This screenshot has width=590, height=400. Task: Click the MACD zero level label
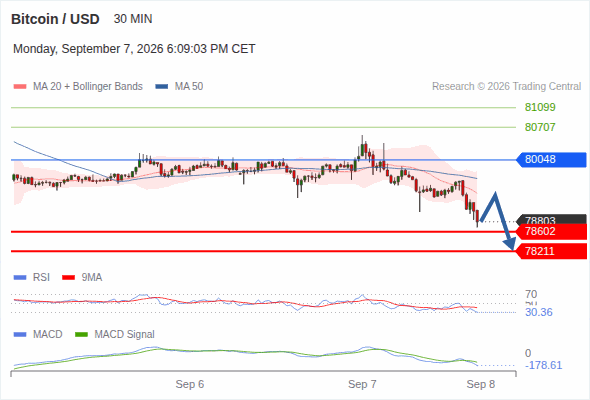(x=528, y=353)
